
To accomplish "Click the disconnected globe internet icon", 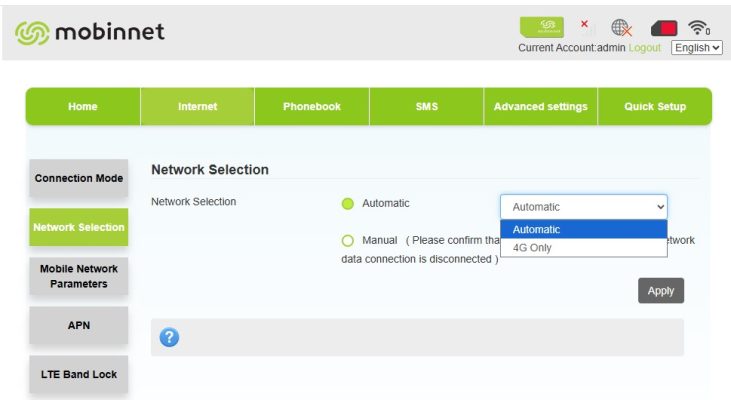I will (x=622, y=28).
